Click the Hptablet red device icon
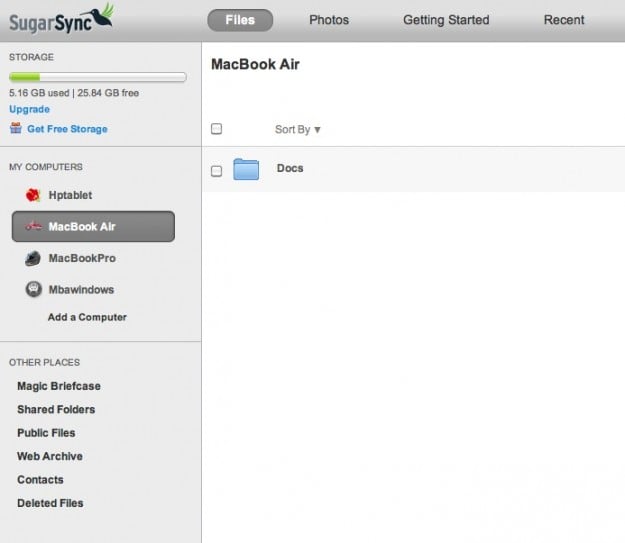 tap(33, 195)
